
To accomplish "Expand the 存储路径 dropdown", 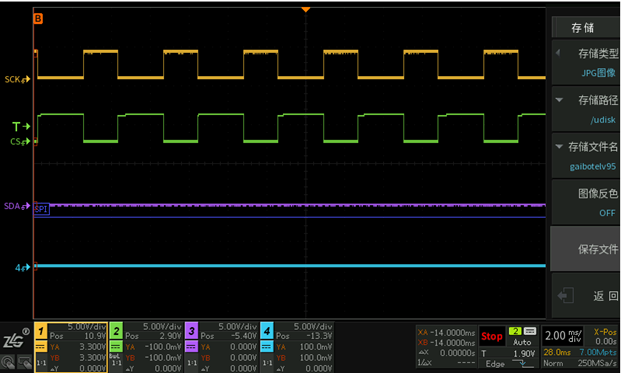I will click(x=586, y=109).
